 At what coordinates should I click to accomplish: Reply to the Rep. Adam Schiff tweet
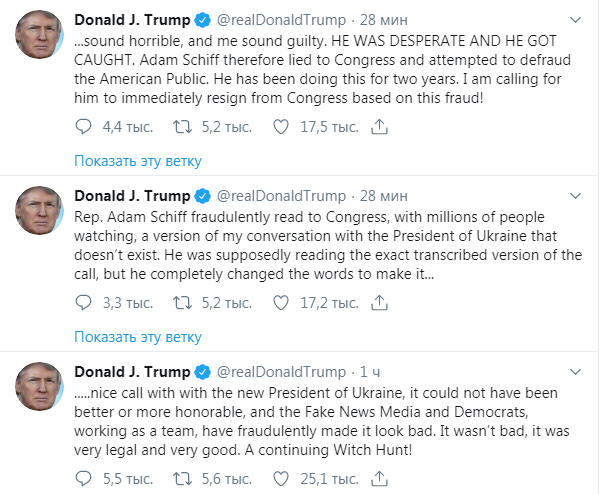[x=84, y=300]
